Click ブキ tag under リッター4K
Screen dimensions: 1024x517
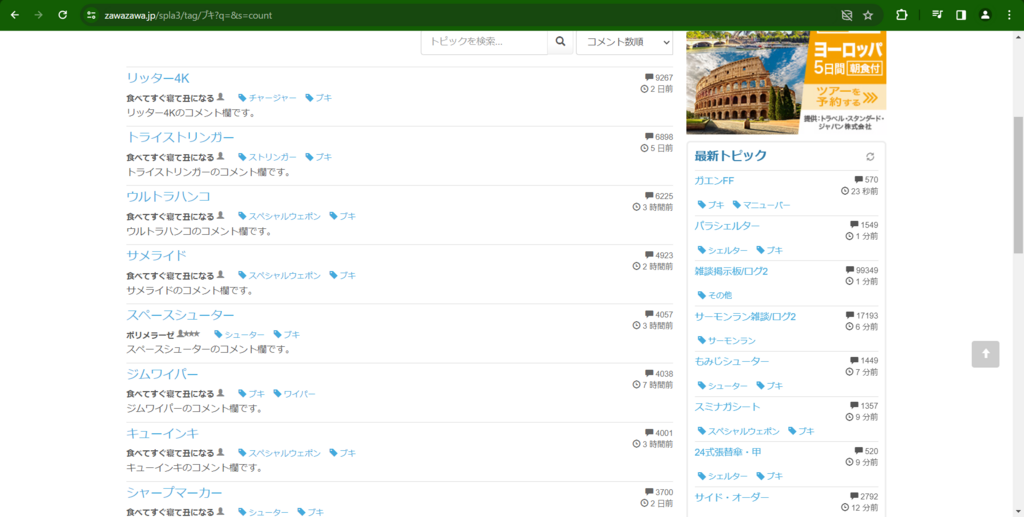(319, 98)
